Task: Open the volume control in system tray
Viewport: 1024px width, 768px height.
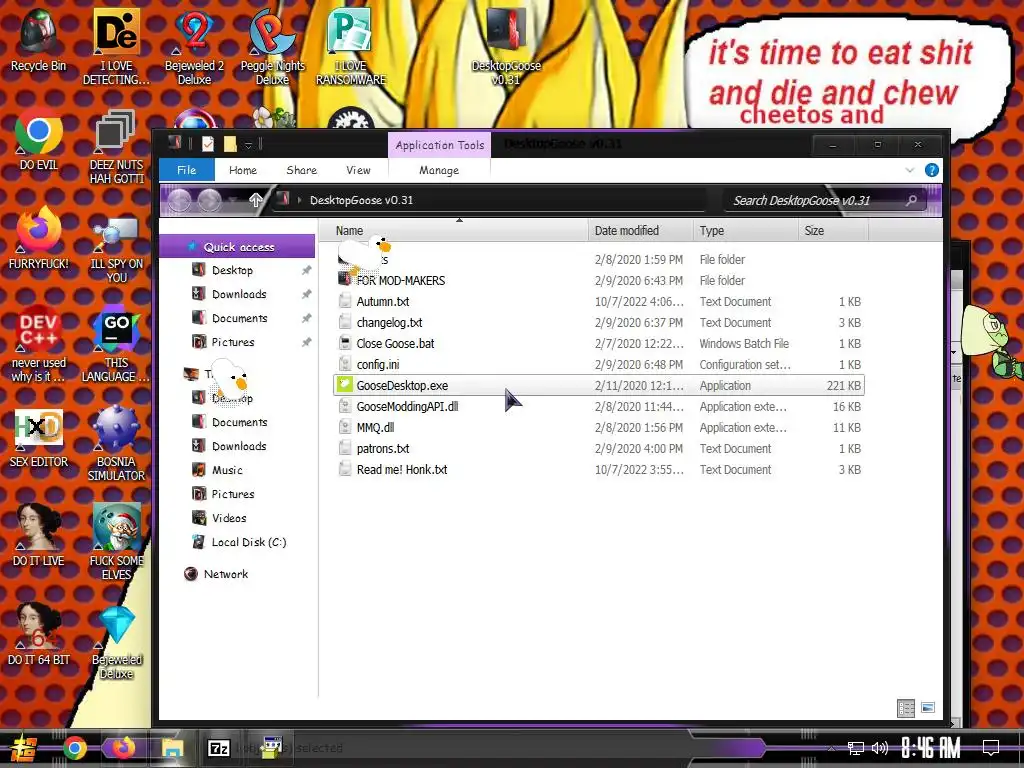Action: click(x=879, y=748)
